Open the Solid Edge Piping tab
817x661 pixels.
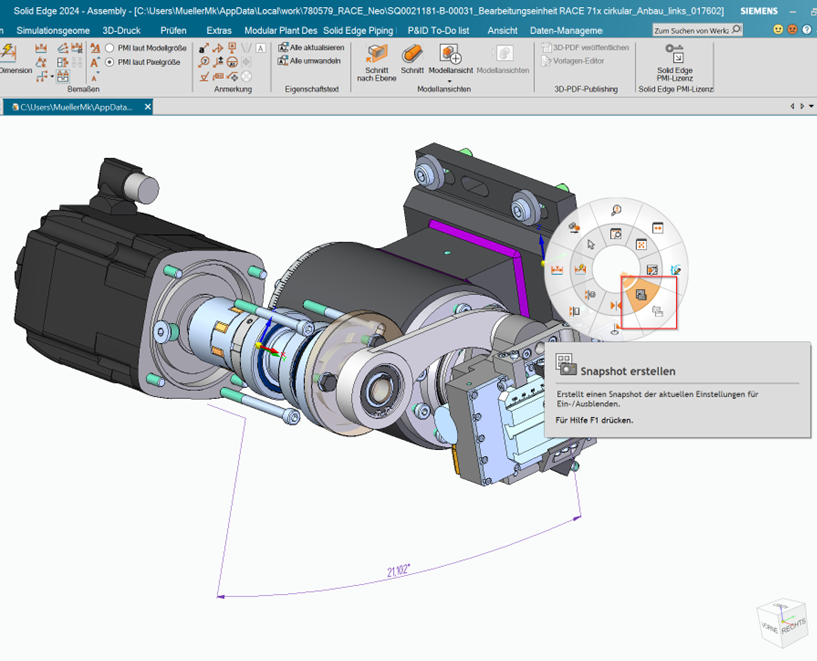[359, 31]
